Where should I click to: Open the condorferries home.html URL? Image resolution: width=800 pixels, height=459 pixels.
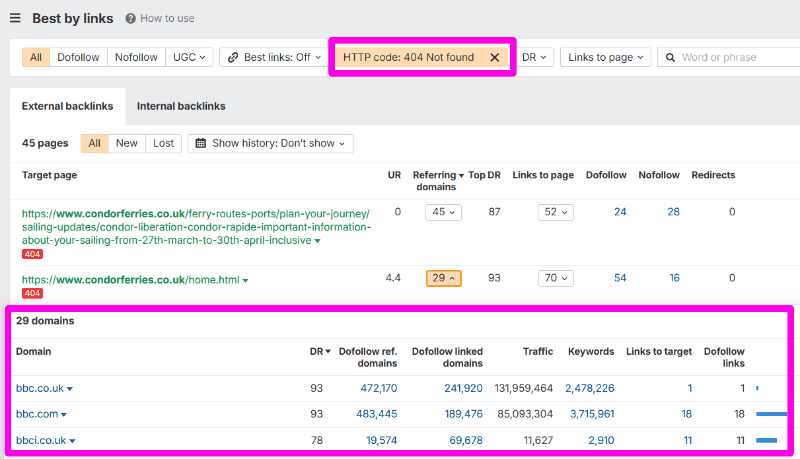pos(131,279)
